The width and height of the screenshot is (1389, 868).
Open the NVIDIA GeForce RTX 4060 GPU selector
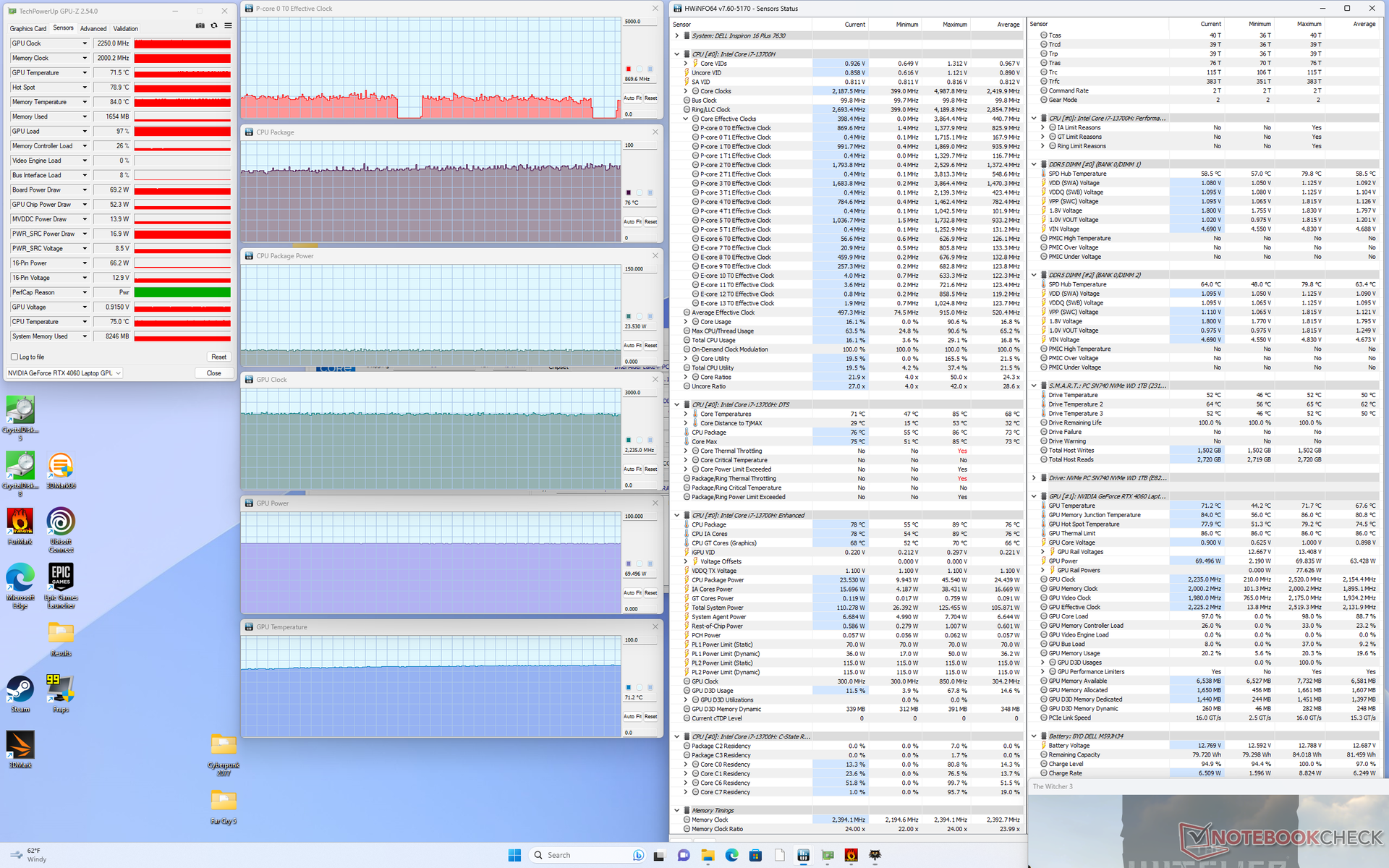[64, 373]
